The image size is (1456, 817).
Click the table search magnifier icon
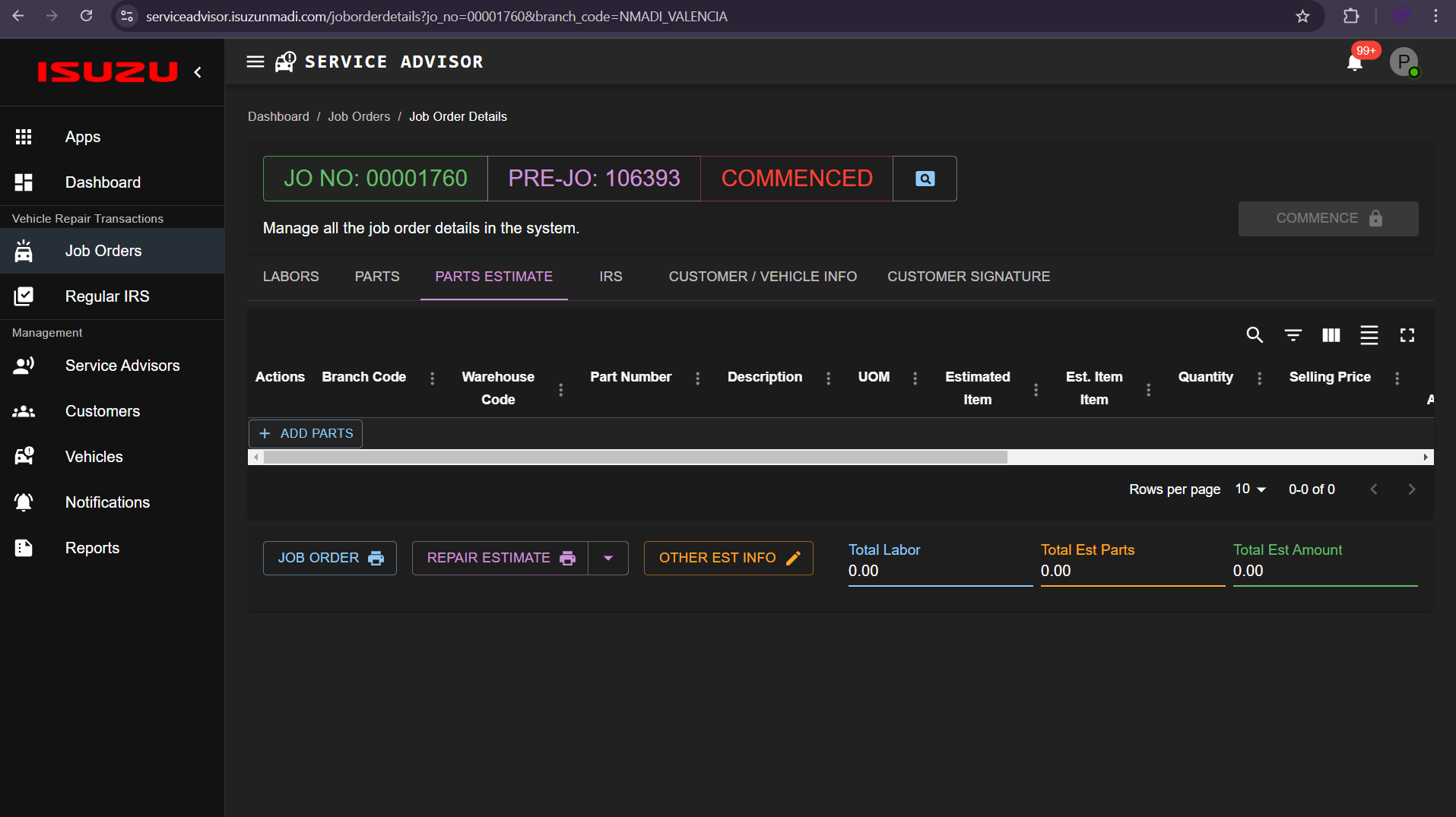pyautogui.click(x=1255, y=335)
